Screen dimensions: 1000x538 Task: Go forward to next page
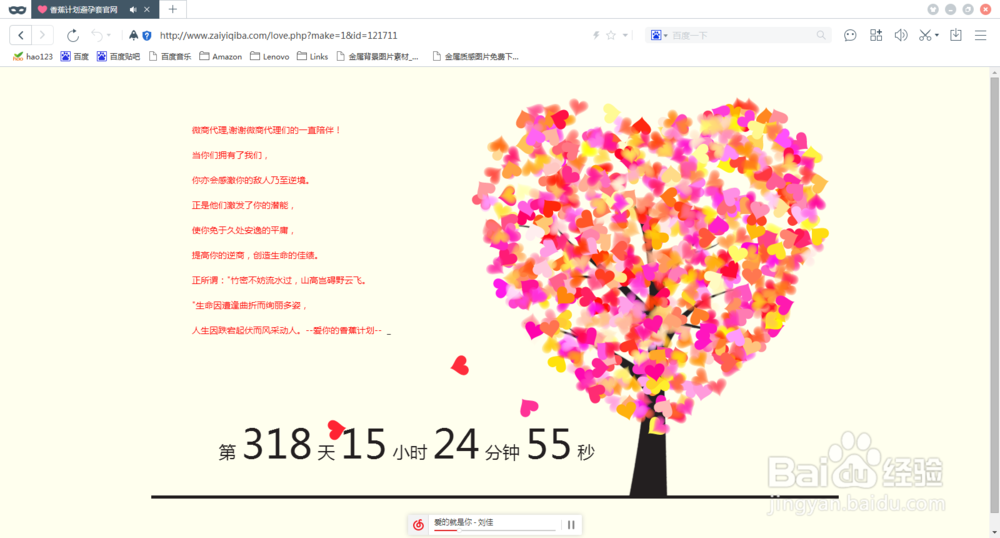[42, 35]
